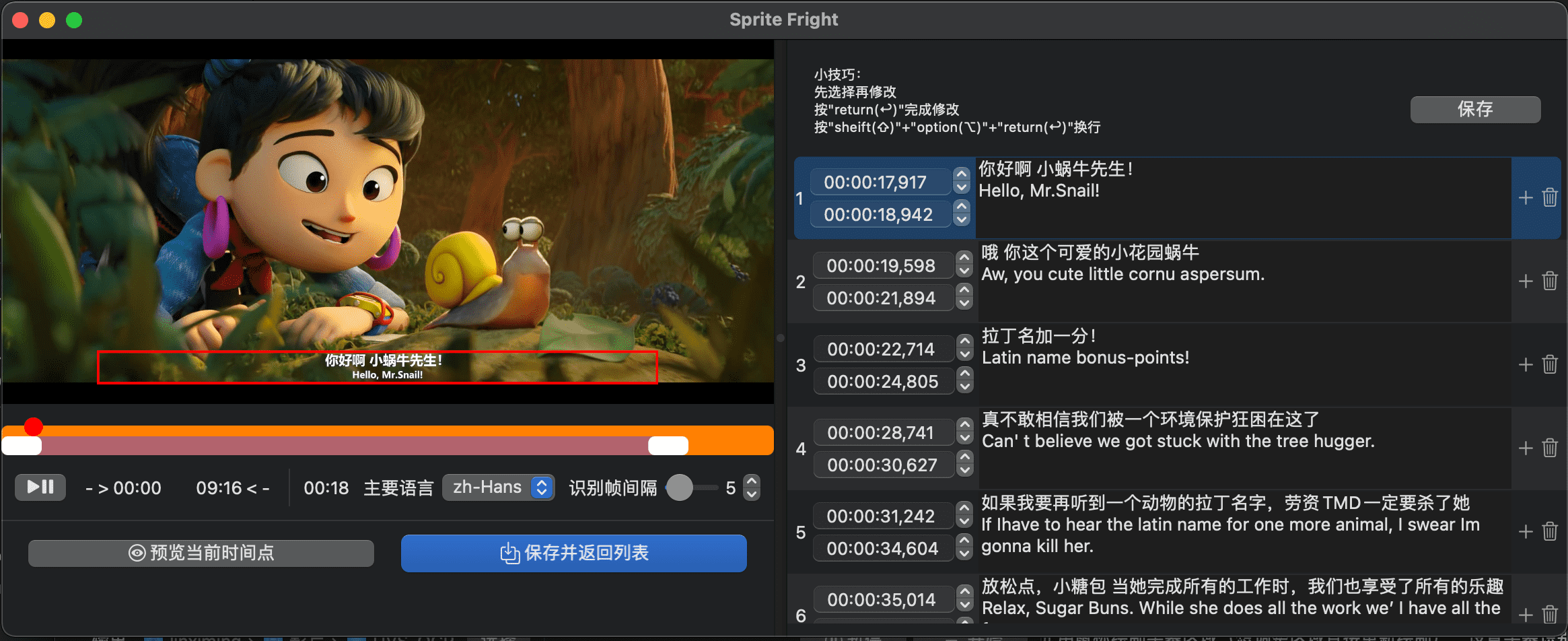1568x641 pixels.
Task: Click the right white range handle
Action: (x=668, y=446)
